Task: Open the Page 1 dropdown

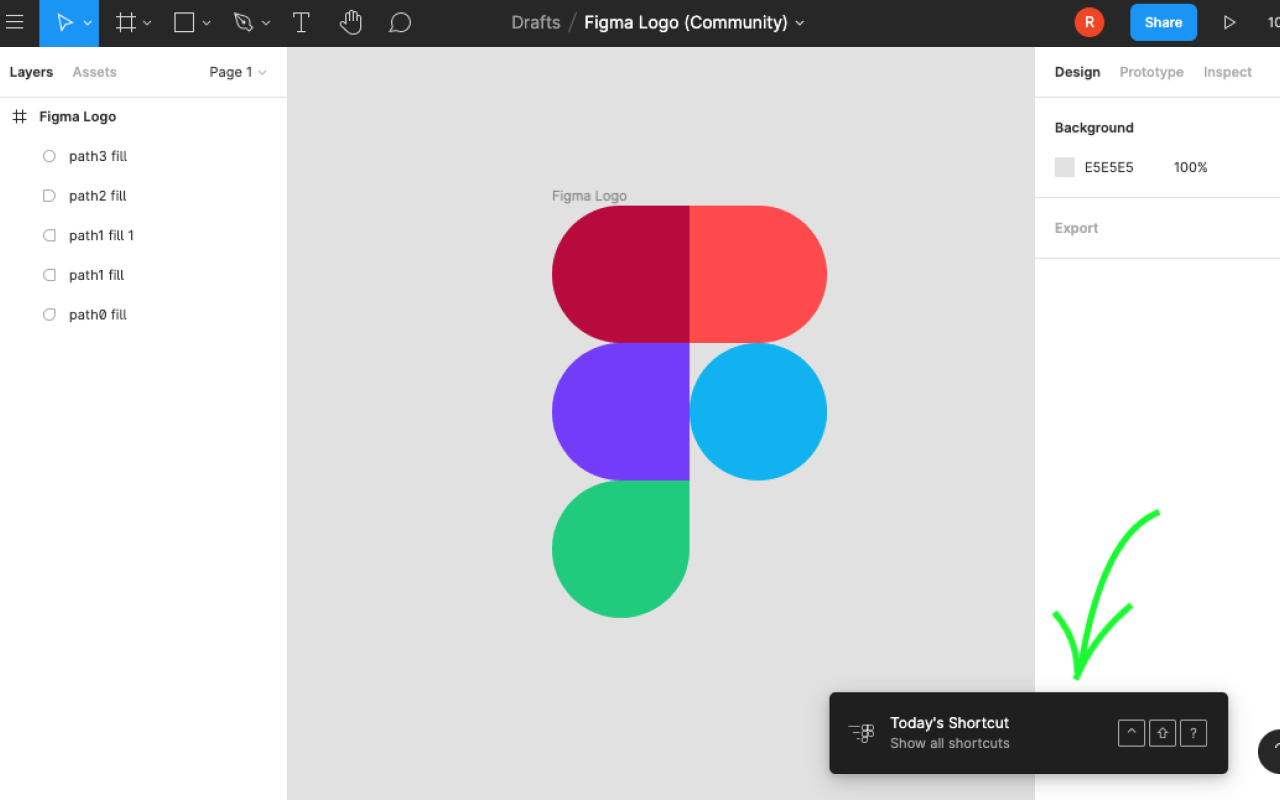Action: click(x=238, y=72)
